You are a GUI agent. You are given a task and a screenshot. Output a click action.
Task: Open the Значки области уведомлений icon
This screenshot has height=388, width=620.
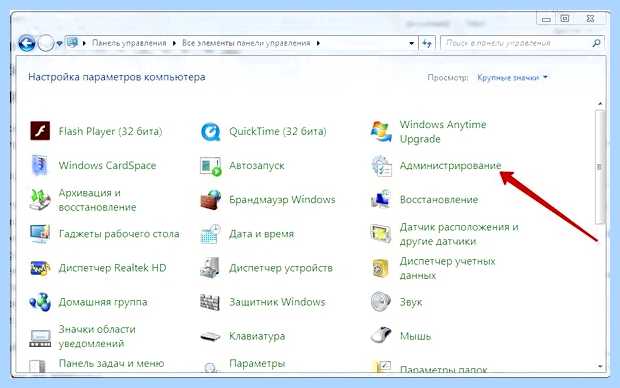tap(40, 338)
